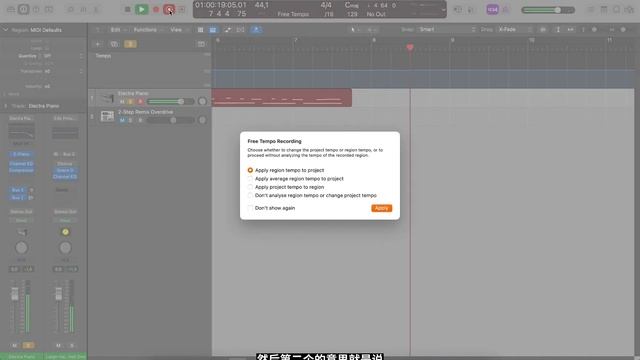The height and width of the screenshot is (360, 640).
Task: Toggle the yellow global solo S button
Action: click(x=130, y=44)
